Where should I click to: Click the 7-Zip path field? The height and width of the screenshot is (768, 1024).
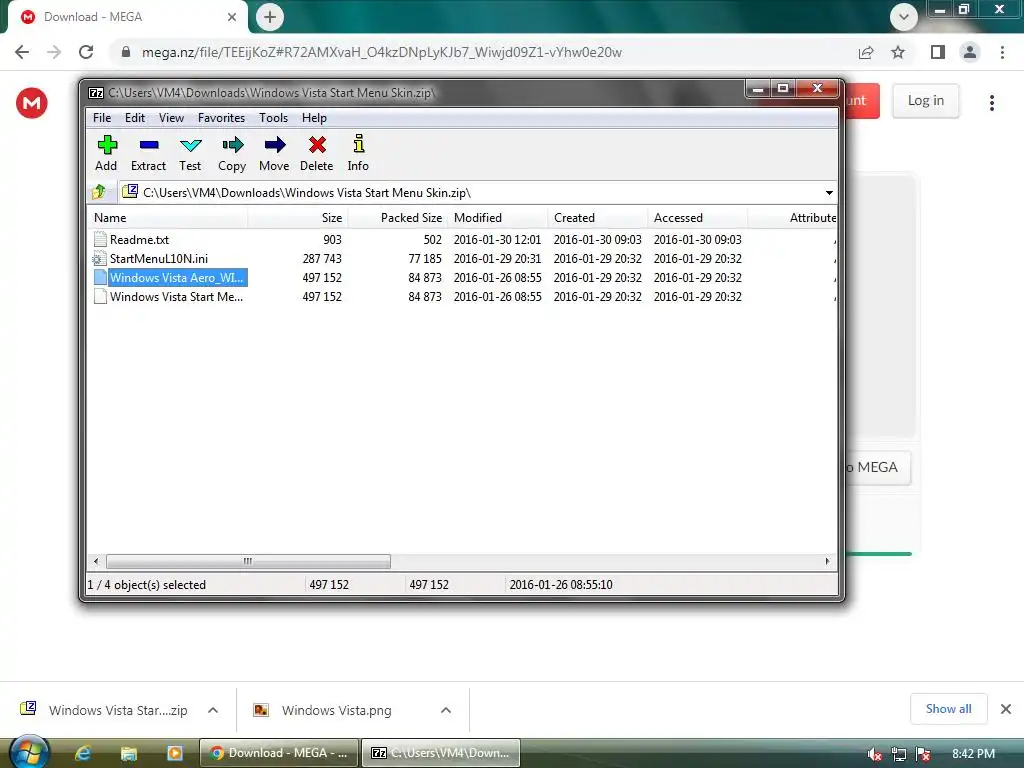coord(469,193)
